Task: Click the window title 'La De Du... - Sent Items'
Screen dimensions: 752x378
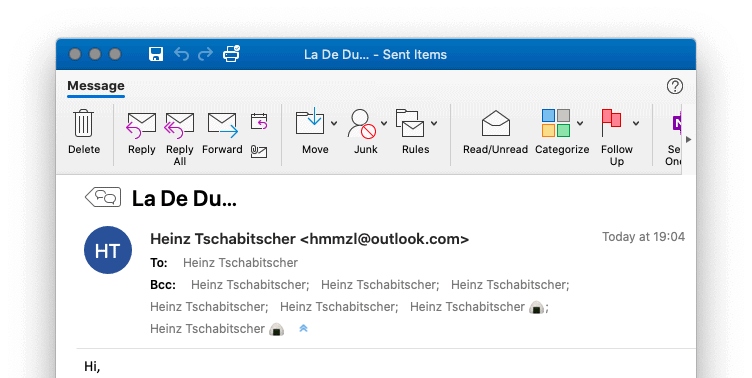Action: point(375,55)
